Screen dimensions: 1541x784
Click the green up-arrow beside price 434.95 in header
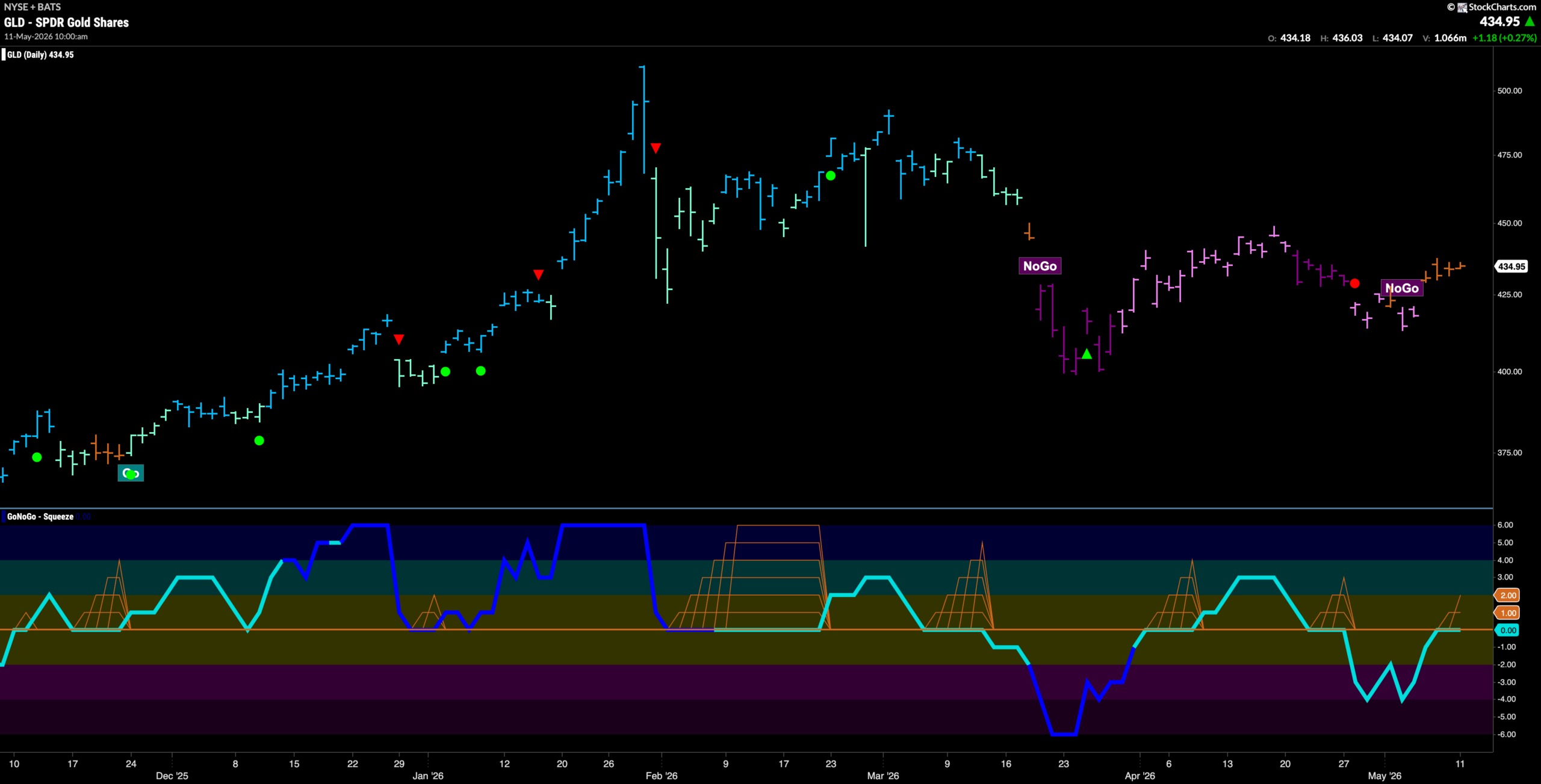[x=1530, y=22]
